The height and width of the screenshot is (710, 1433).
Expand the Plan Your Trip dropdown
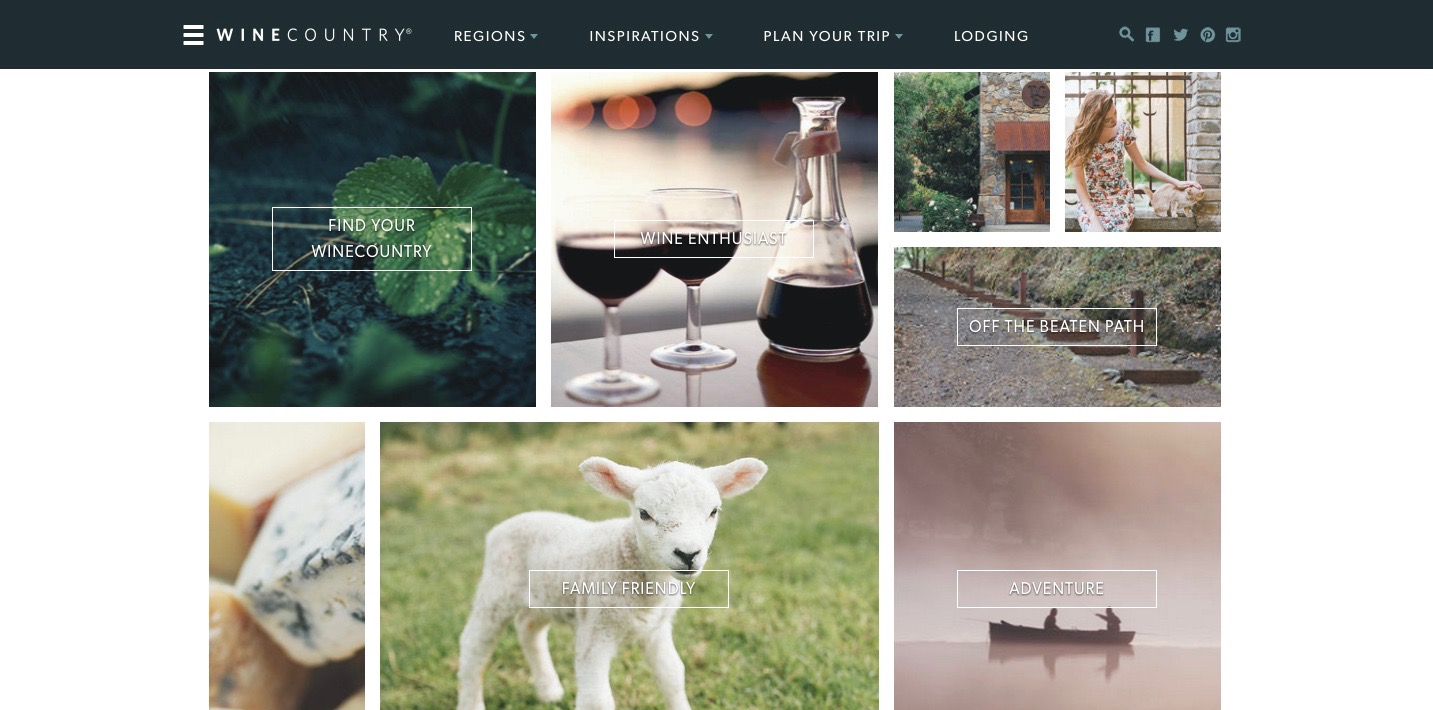click(x=833, y=36)
